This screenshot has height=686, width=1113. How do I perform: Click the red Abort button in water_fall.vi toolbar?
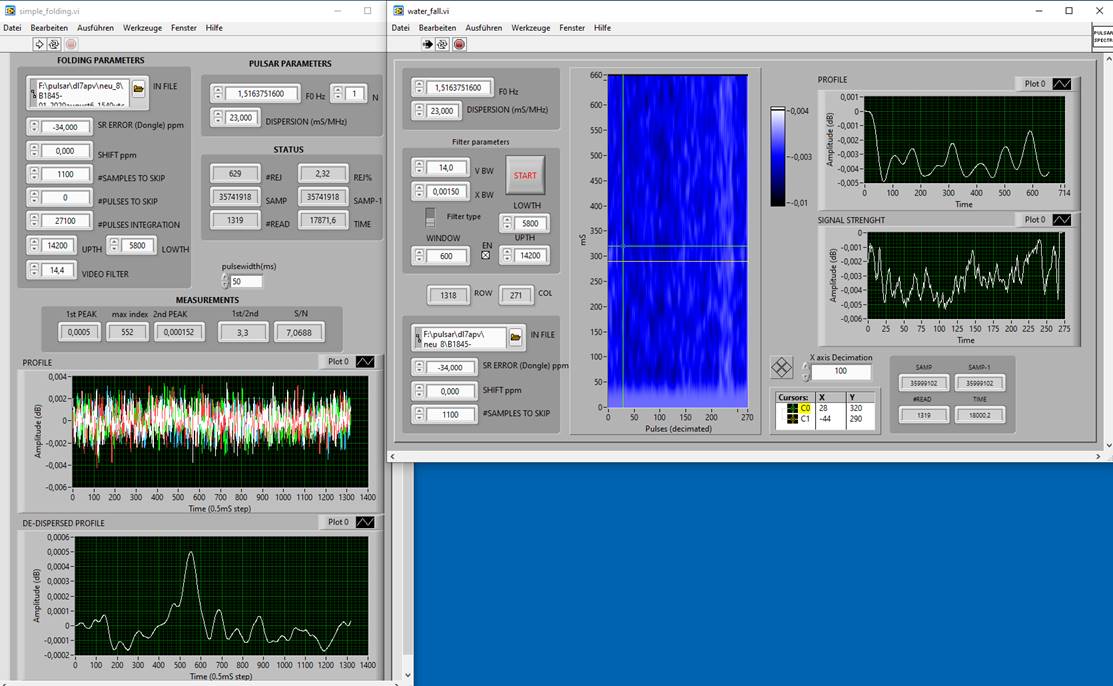click(x=459, y=44)
